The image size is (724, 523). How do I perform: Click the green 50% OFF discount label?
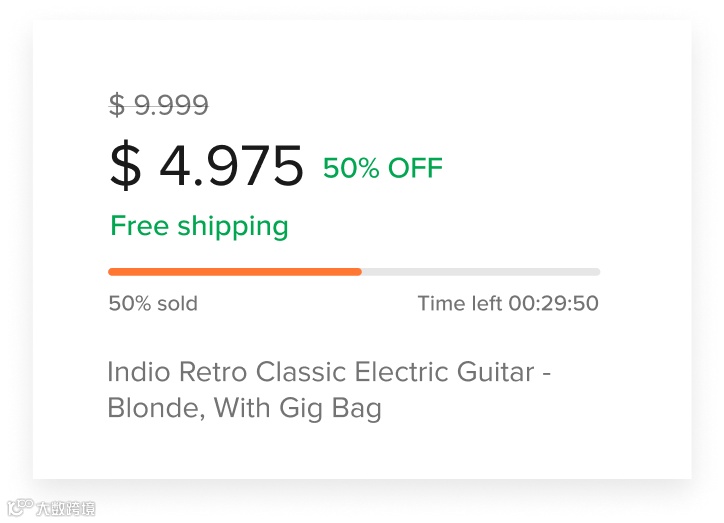pos(382,168)
